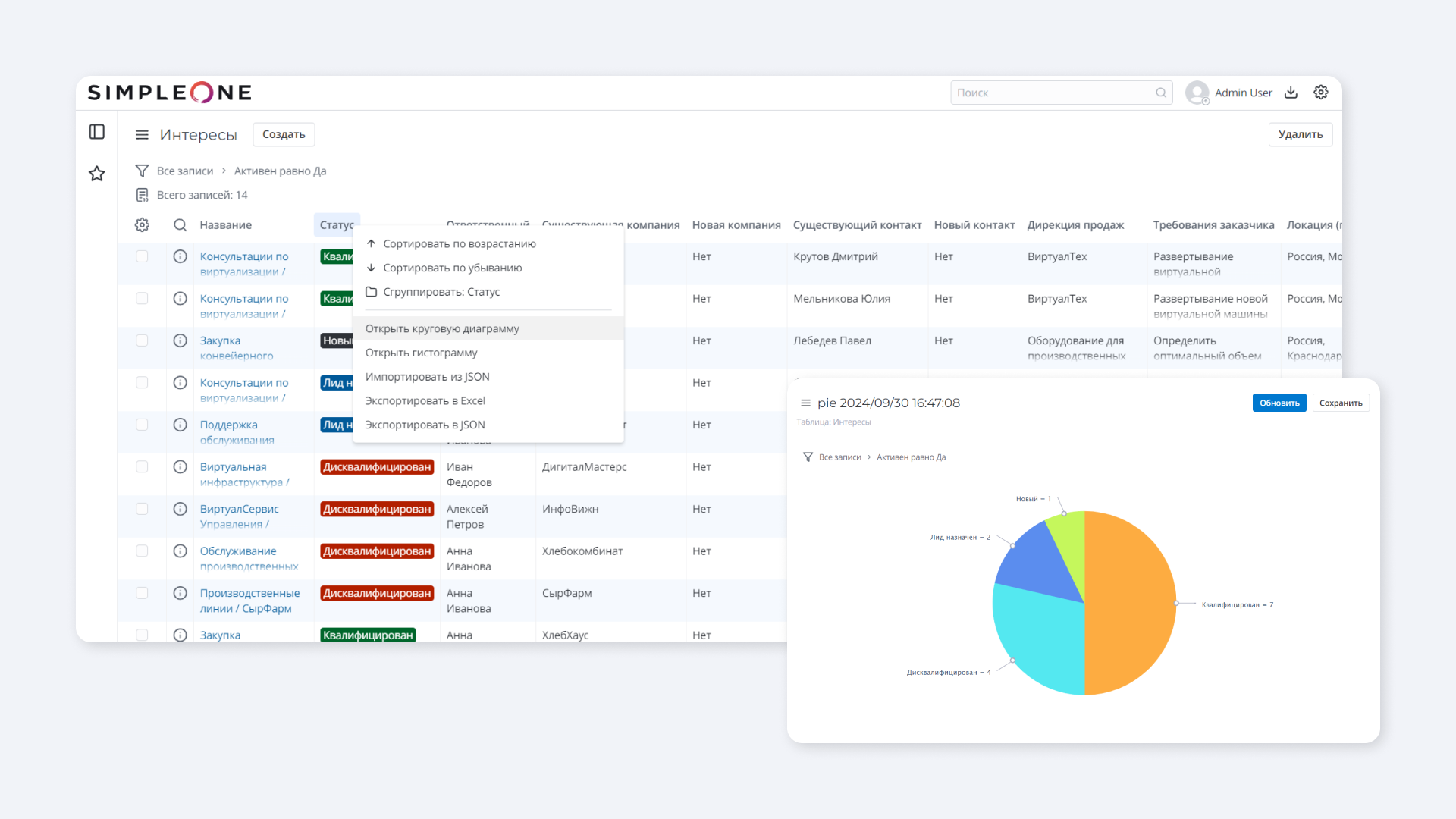Choose Открыть круговую диаграмму menu item
1456x819 pixels.
pos(442,328)
